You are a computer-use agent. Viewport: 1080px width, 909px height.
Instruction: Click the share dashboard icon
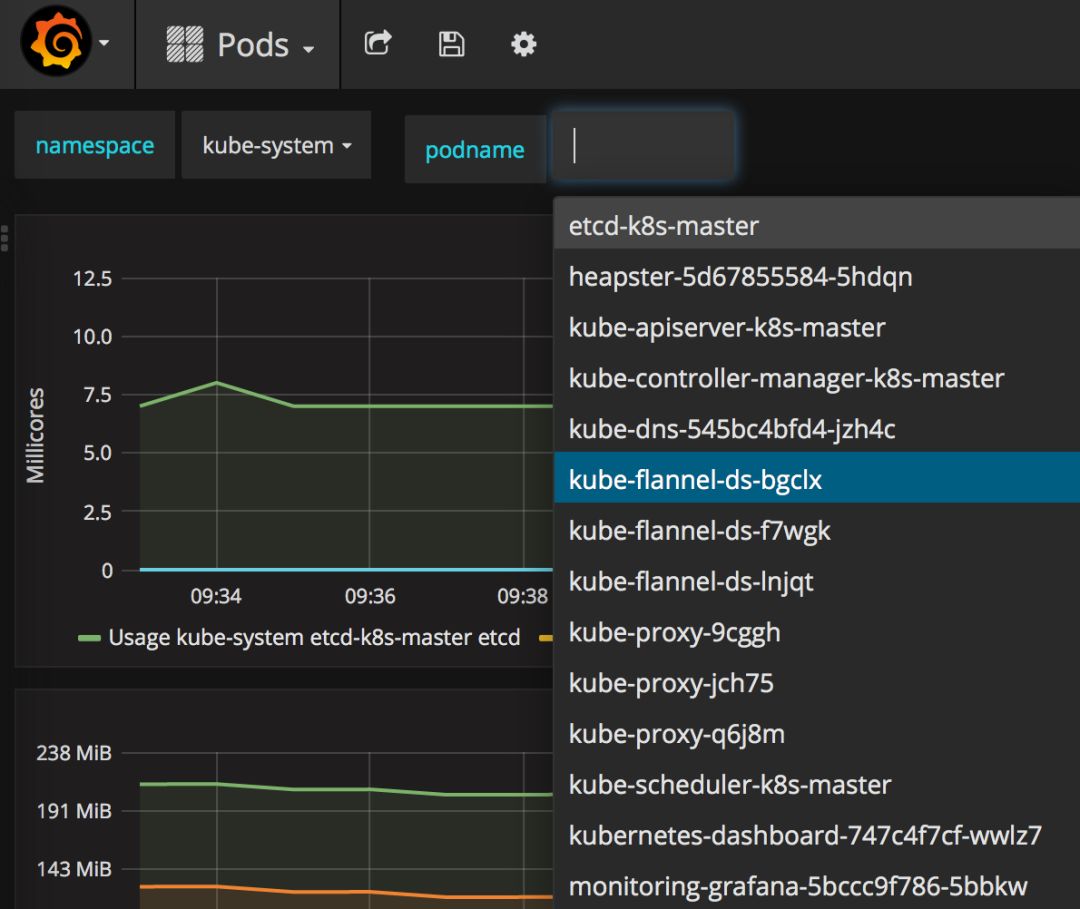[x=377, y=43]
